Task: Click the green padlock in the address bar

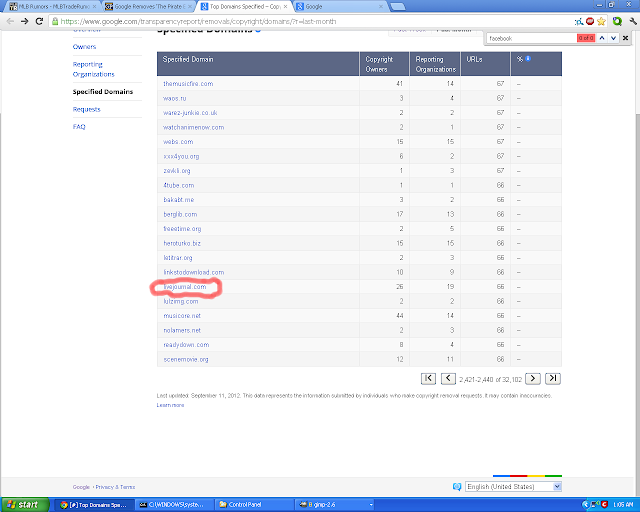Action: click(55, 21)
